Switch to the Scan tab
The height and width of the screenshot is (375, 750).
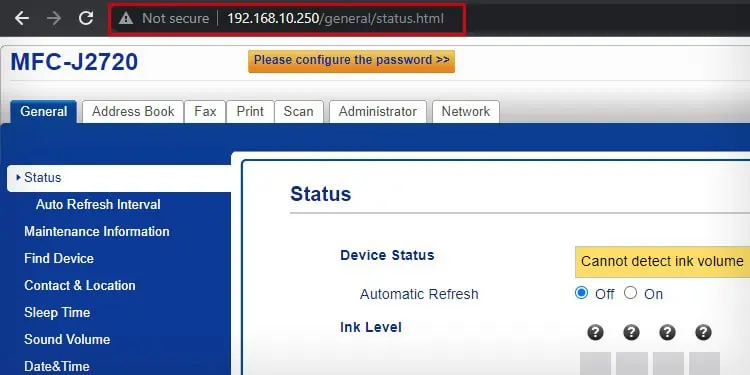coord(298,111)
